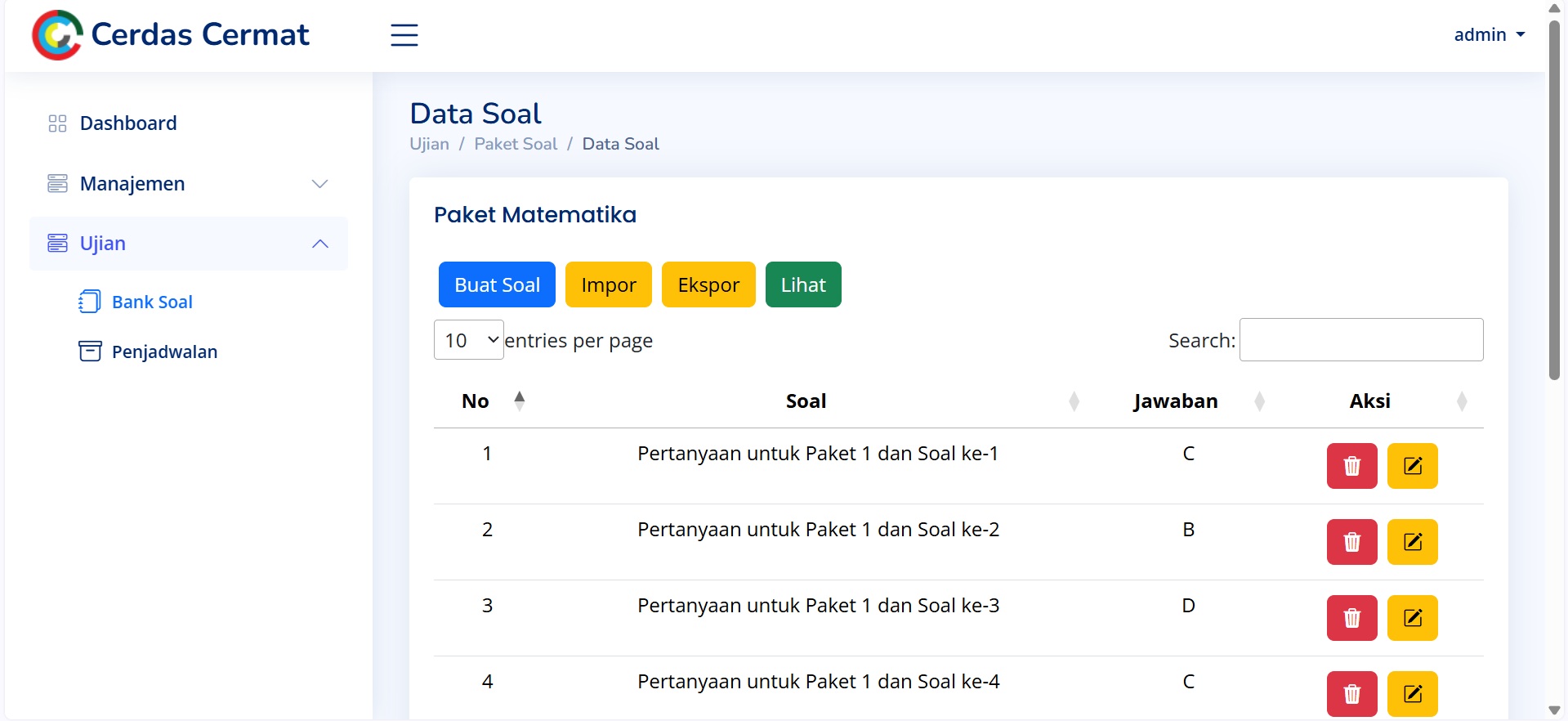Click the Cerdas Cermat brand title
This screenshot has width=1568, height=721.
(200, 35)
